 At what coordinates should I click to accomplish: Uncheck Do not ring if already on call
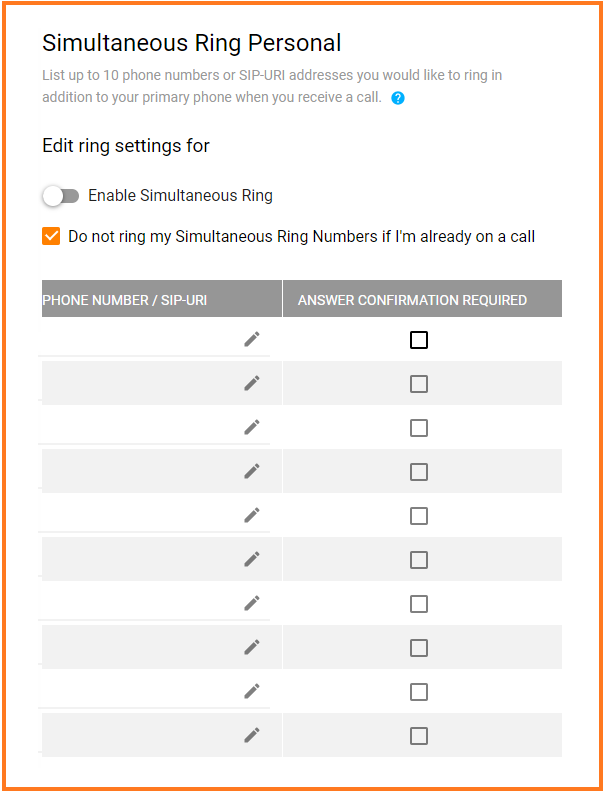[x=51, y=237]
